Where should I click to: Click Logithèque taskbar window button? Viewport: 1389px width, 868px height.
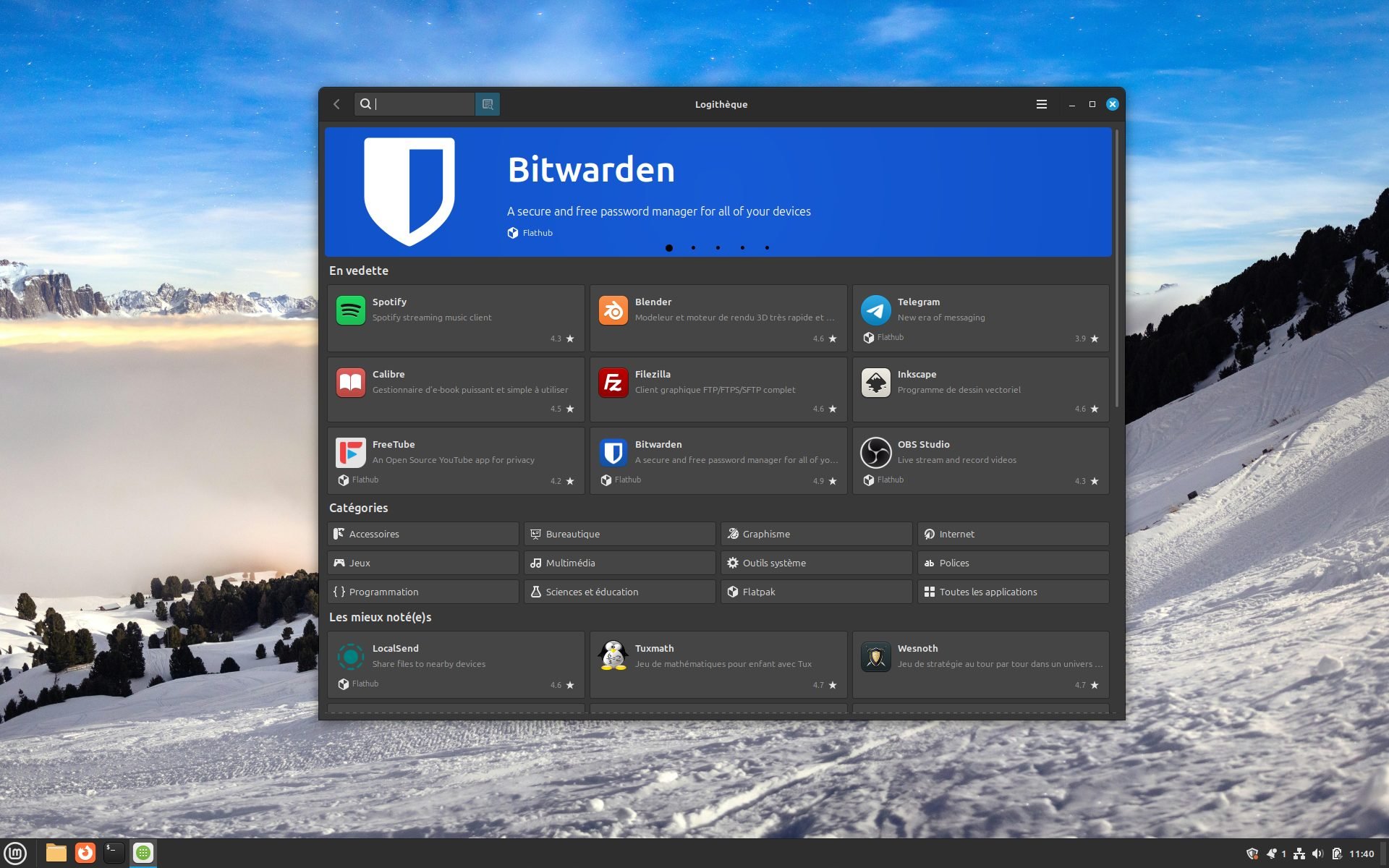(143, 854)
